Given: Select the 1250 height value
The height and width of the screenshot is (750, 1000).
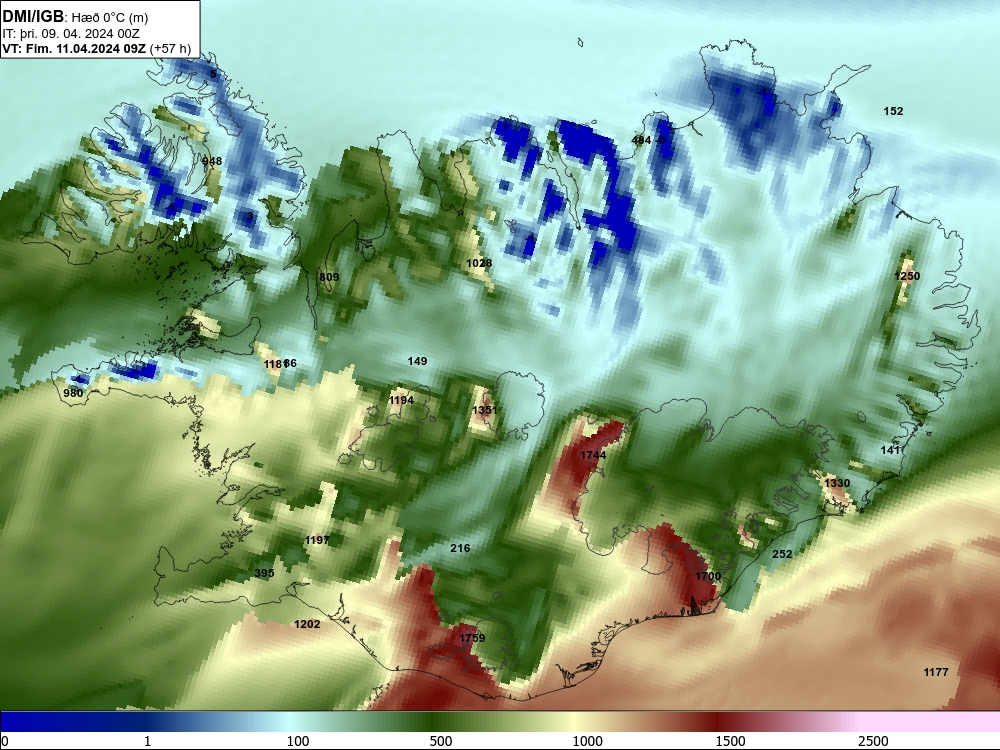Looking at the screenshot, I should coord(908,276).
